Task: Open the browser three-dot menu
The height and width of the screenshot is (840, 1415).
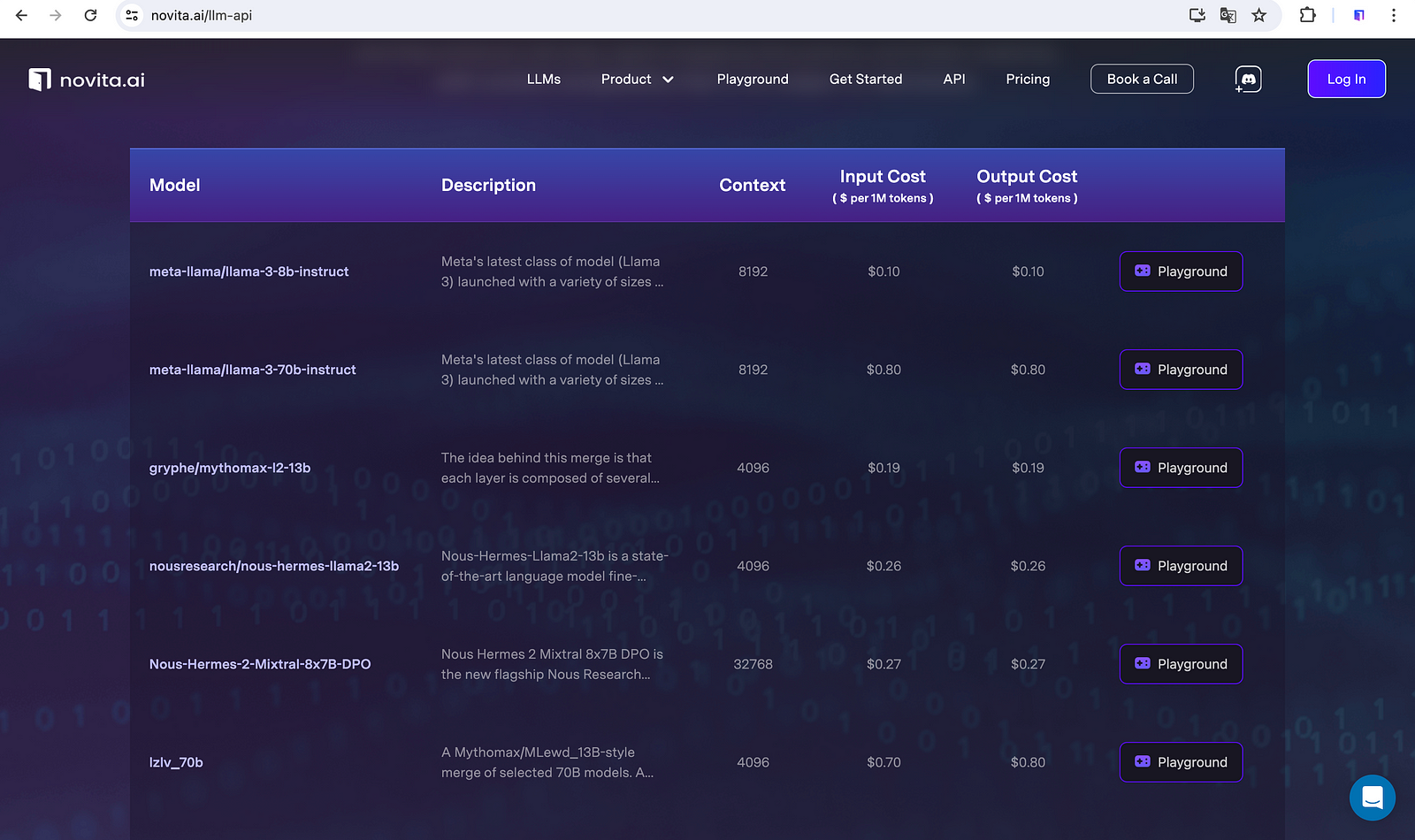Action: tap(1394, 15)
